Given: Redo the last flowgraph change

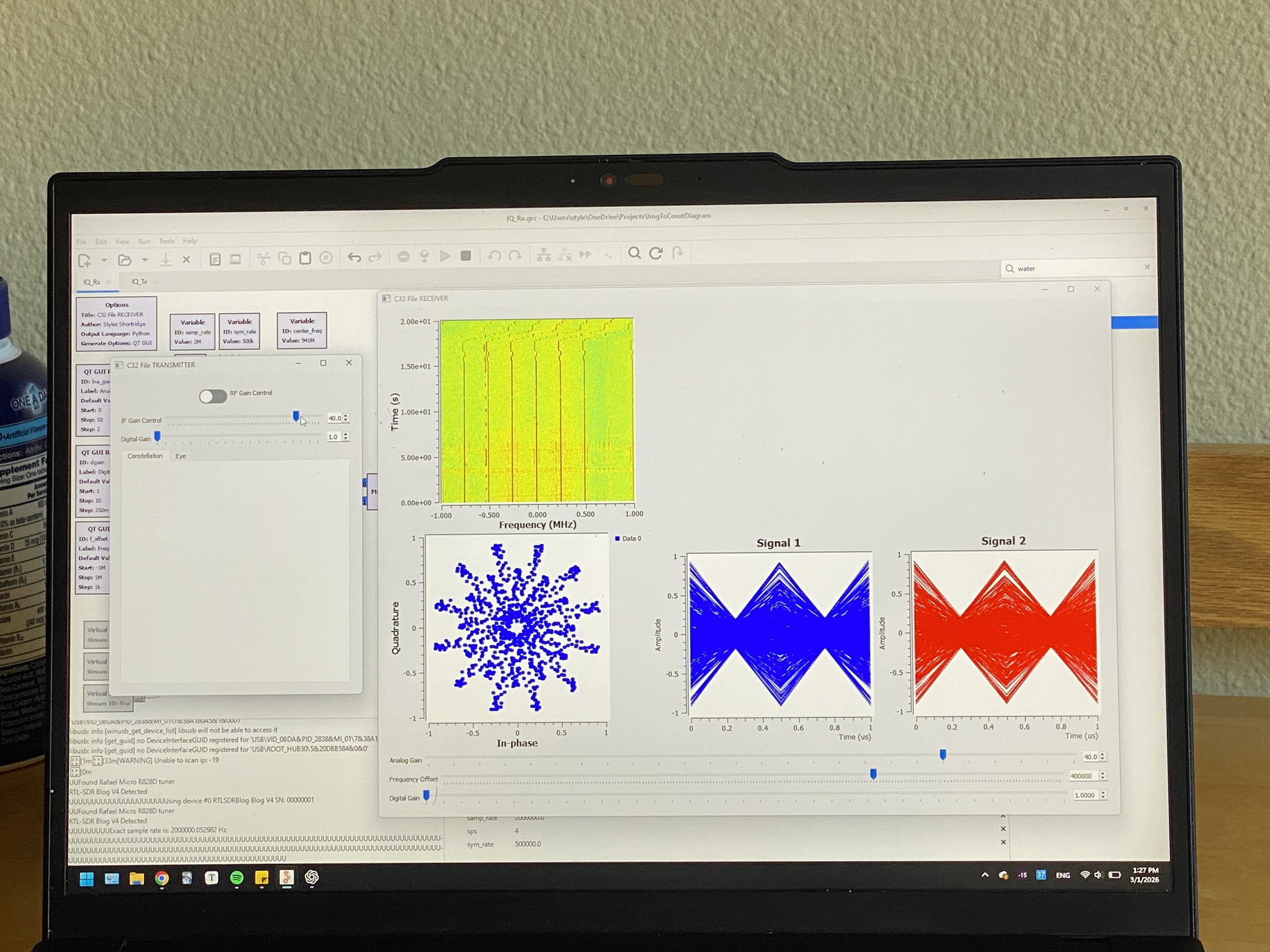Looking at the screenshot, I should (x=375, y=257).
